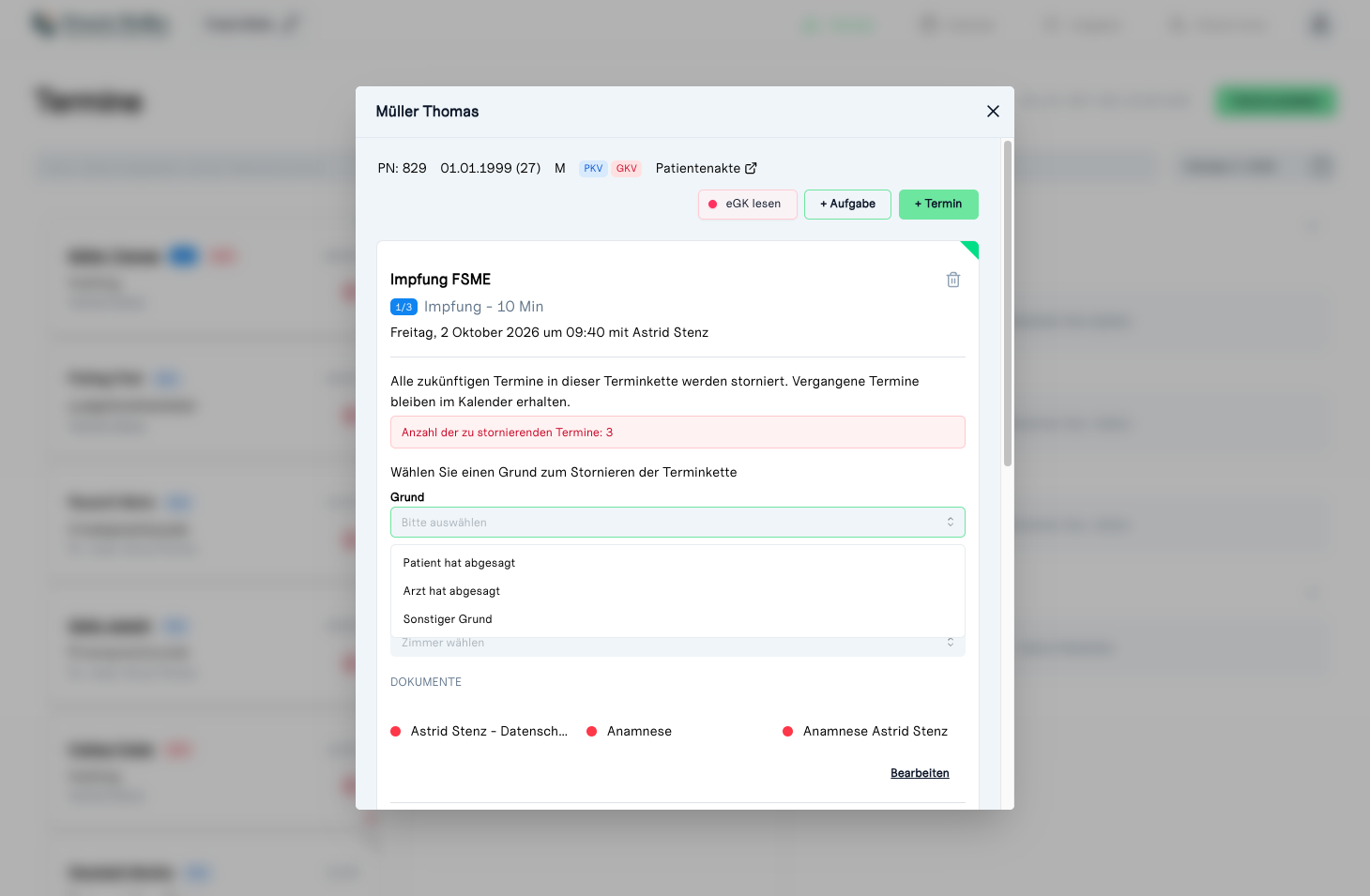Click the 'Anzahl der zu stornierenden Termine: 3' notice
This screenshot has height=896, width=1370.
click(x=677, y=433)
